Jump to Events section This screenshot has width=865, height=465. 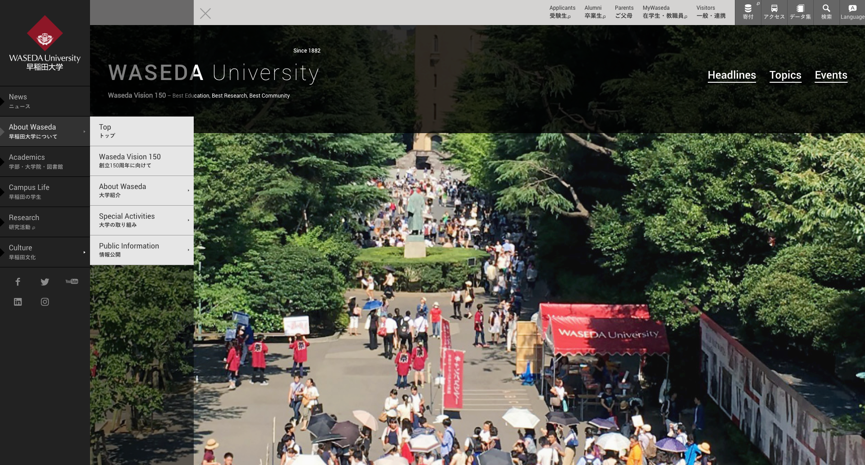tap(831, 76)
